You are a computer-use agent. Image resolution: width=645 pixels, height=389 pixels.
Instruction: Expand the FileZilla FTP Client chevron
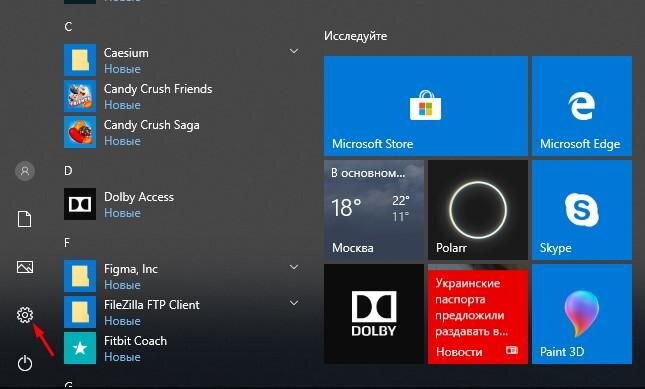pos(294,303)
